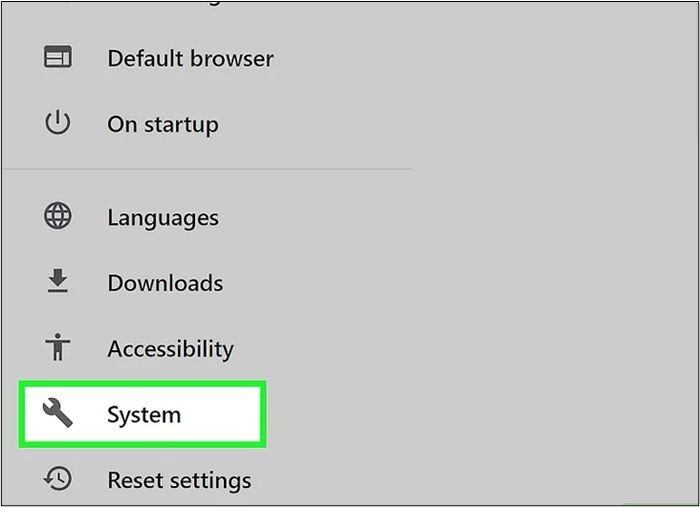Select Downloads in the settings sidebar
Image resolution: width=700 pixels, height=507 pixels.
click(163, 283)
